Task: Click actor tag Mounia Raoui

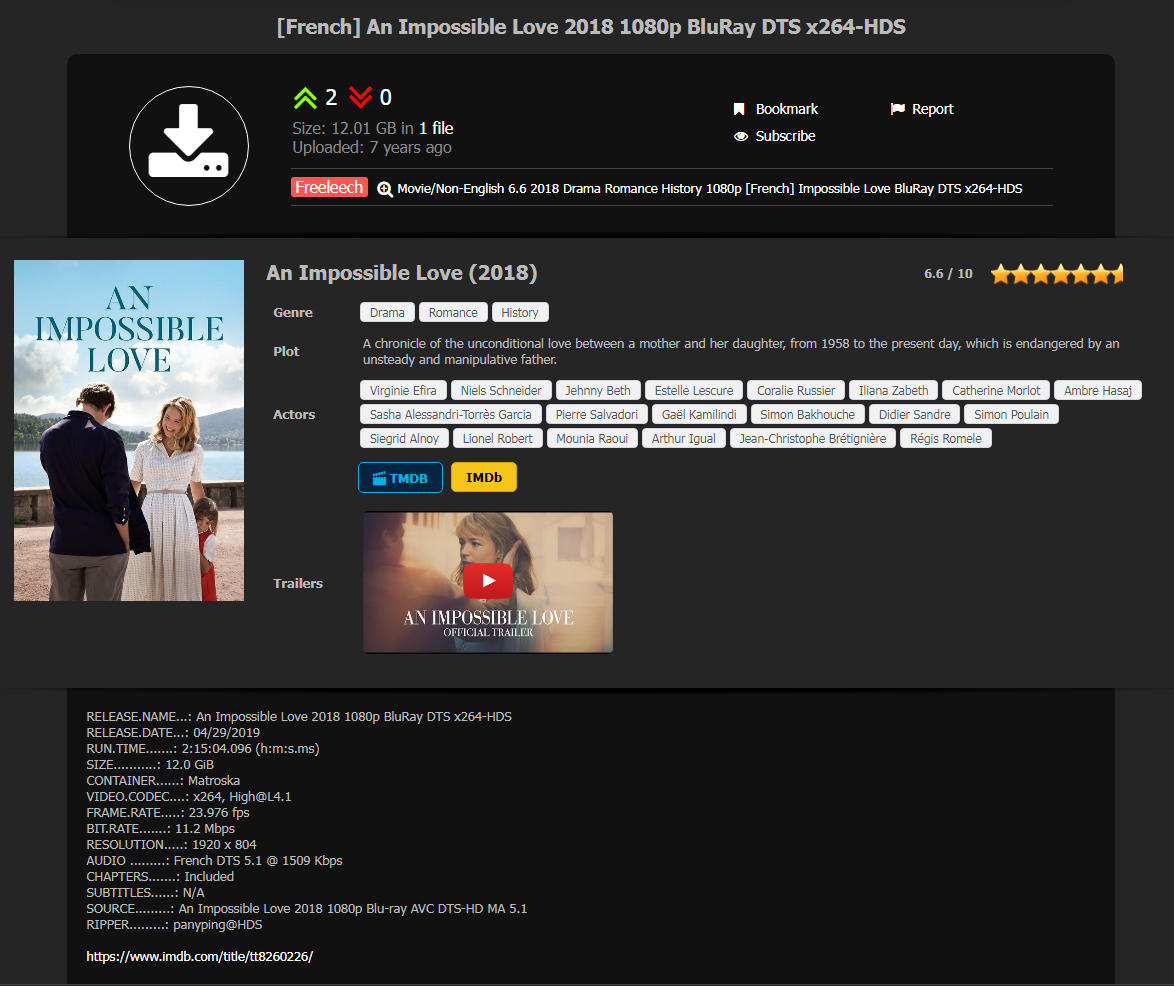Action: (592, 438)
